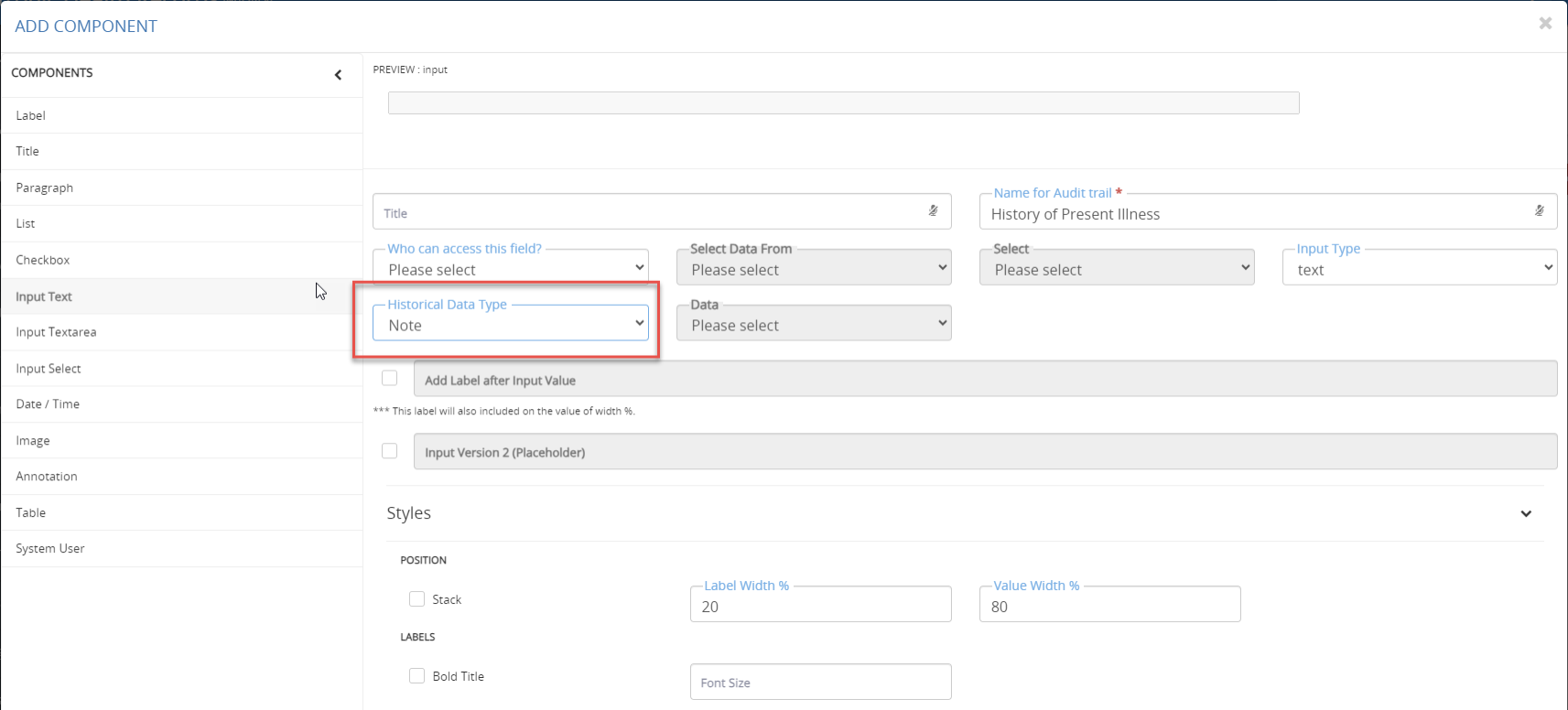
Task: Enable the Bold Title checkbox
Action: coord(417,676)
